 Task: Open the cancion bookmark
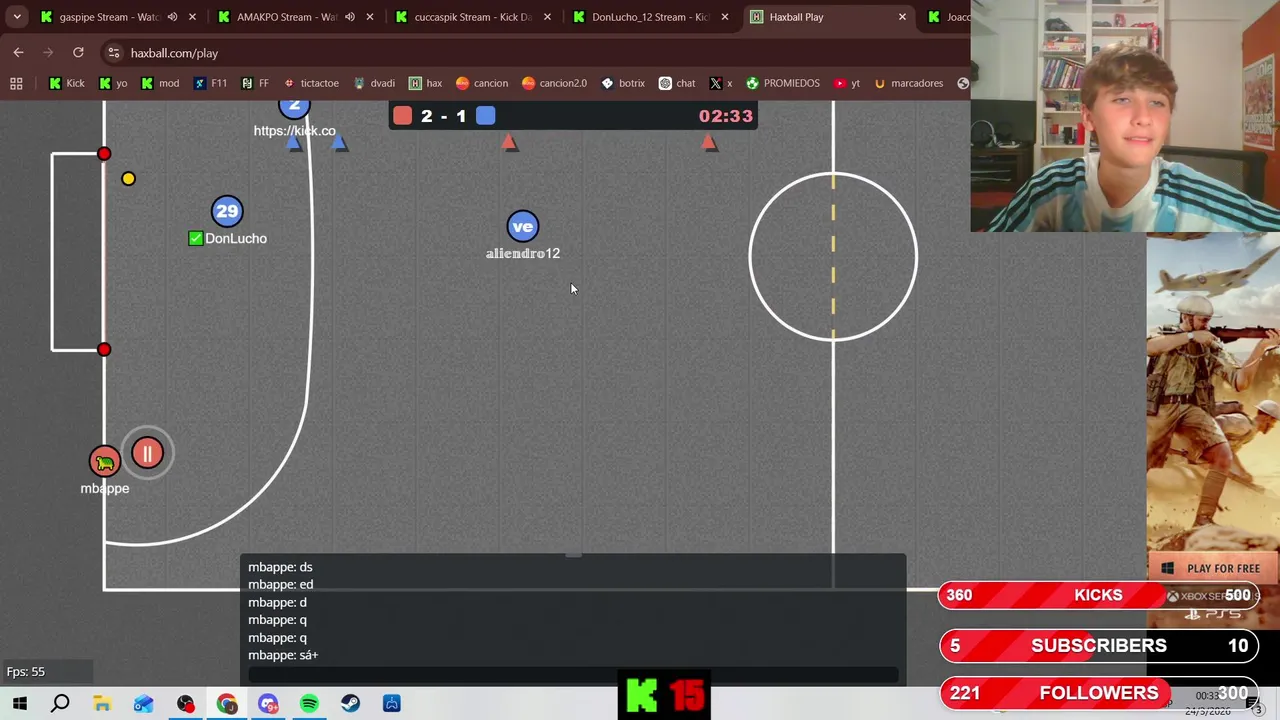pos(481,83)
